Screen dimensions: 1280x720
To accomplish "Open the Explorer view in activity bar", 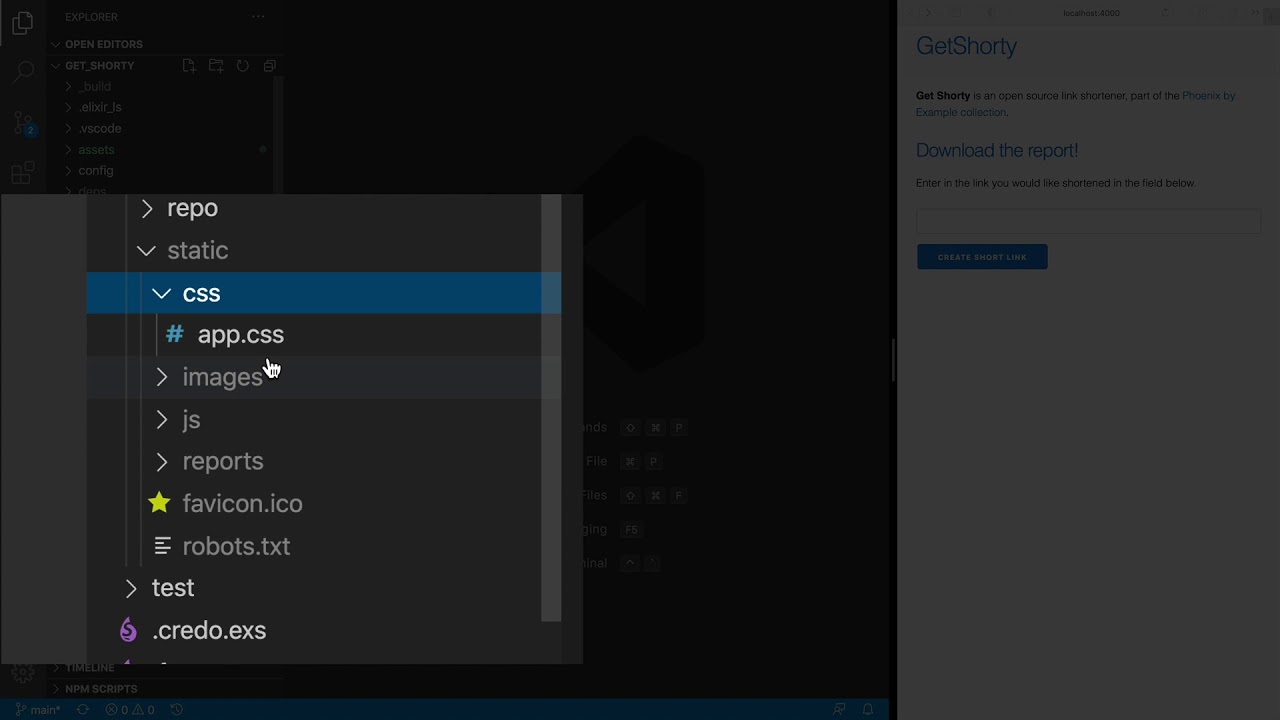I will 23,23.
